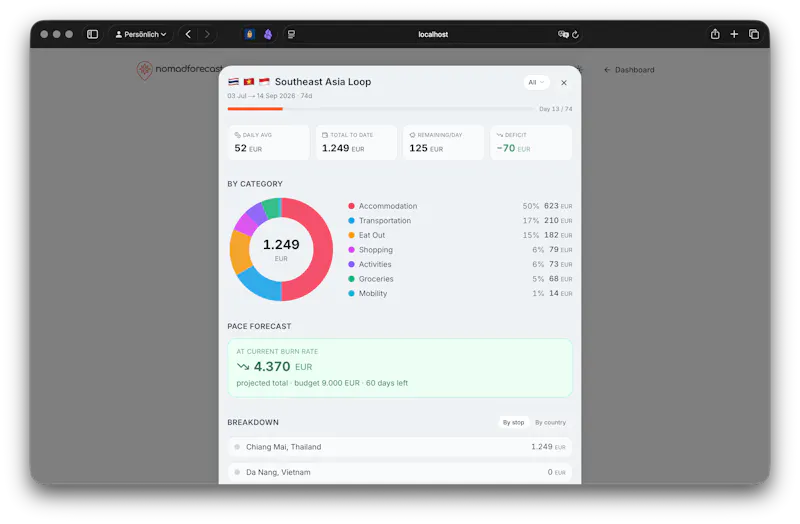Viewport: 800px width, 524px height.
Task: Click the red Accommodation legend dot
Action: click(352, 206)
